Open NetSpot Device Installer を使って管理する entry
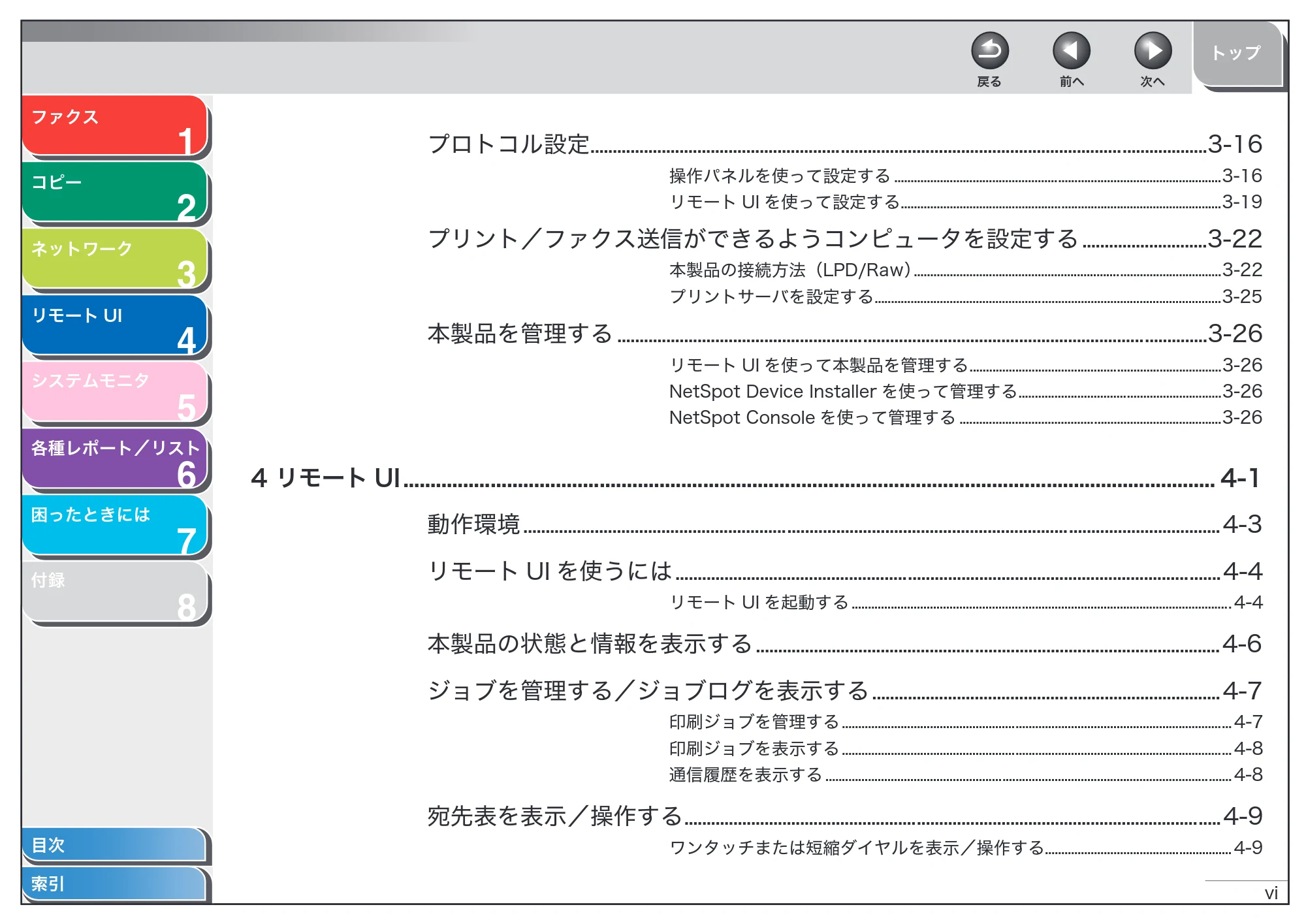 point(966,391)
